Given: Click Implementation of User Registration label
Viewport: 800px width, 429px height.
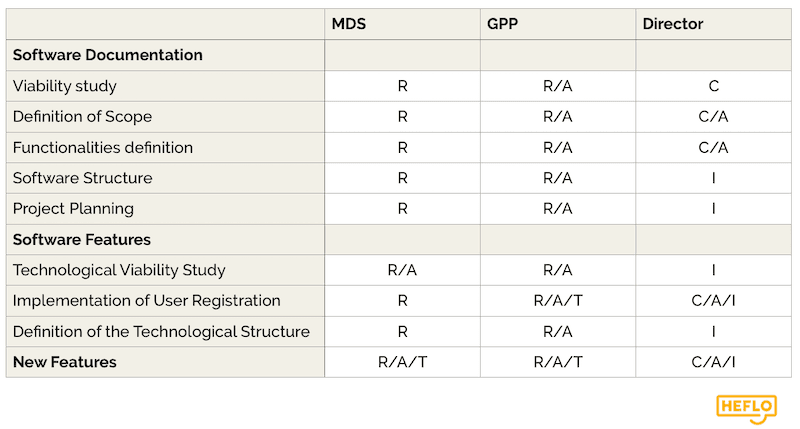Looking at the screenshot, I should [147, 301].
